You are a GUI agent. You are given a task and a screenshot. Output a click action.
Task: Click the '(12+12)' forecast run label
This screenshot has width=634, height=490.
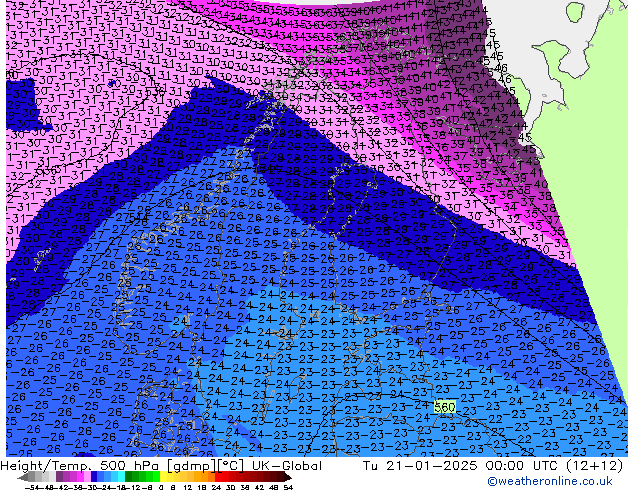pos(594,466)
